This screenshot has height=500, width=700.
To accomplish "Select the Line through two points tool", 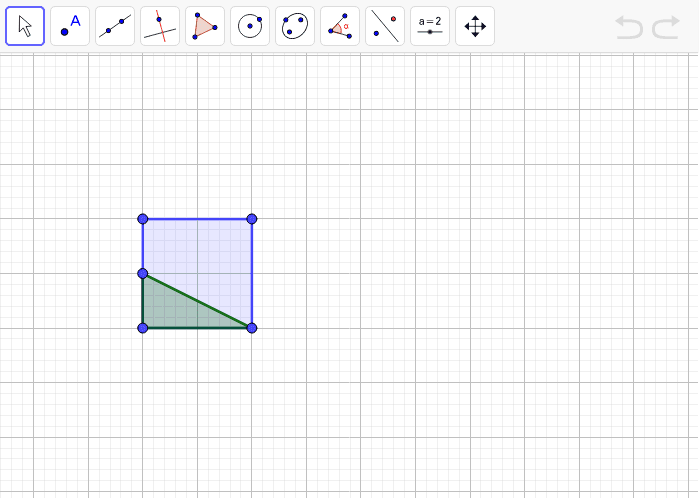I will (x=115, y=26).
